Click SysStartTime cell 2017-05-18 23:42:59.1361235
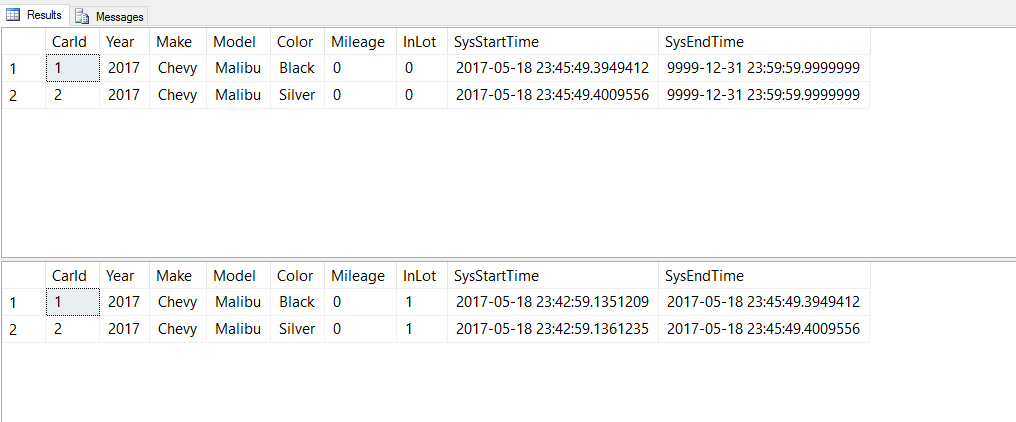This screenshot has height=422, width=1016. tap(552, 328)
